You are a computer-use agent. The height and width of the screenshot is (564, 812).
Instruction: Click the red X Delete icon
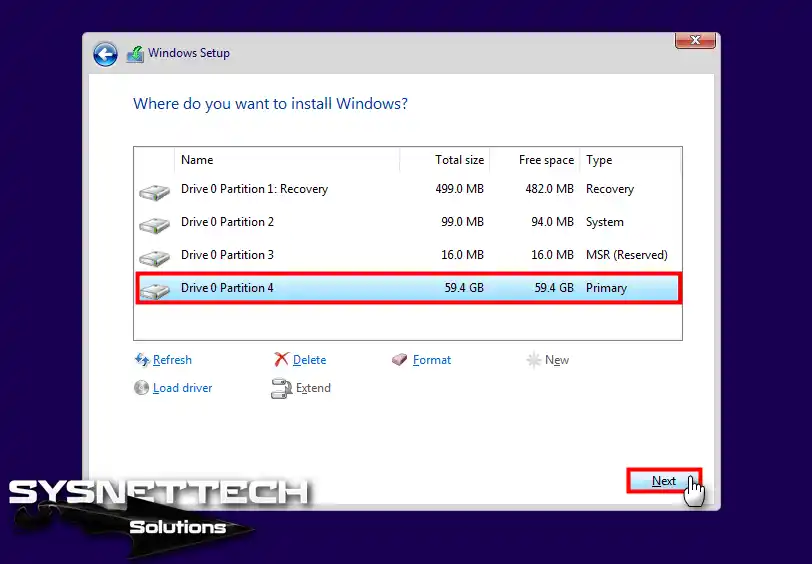click(282, 360)
